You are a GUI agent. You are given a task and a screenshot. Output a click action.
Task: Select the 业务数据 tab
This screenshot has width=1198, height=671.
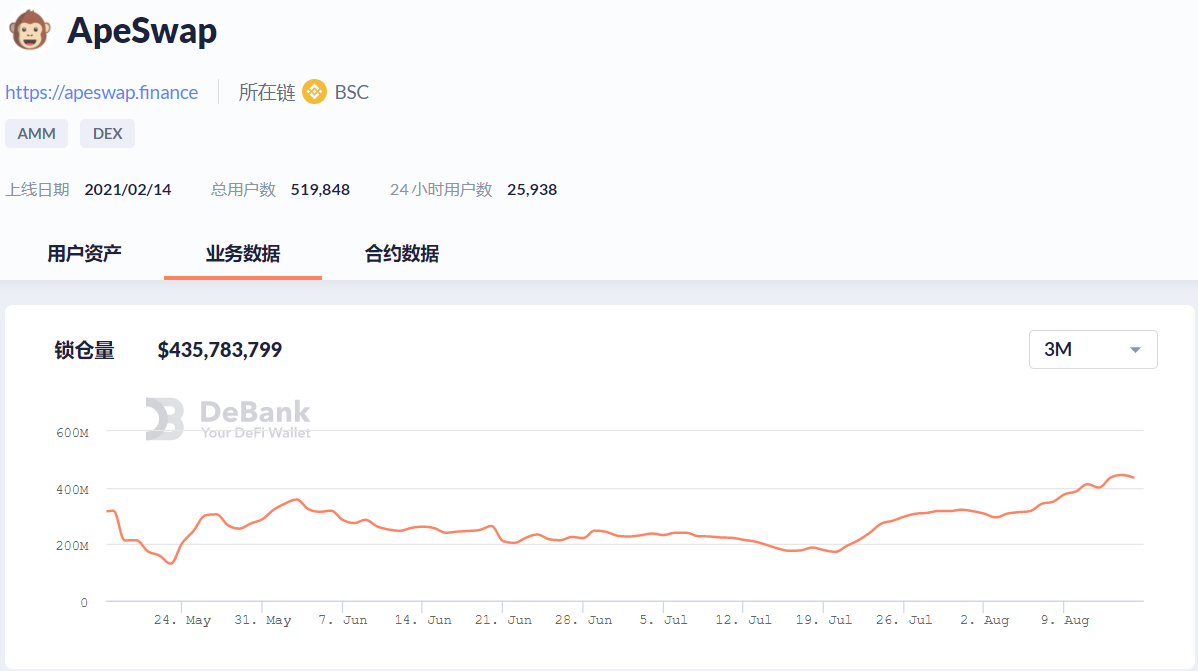tap(243, 254)
